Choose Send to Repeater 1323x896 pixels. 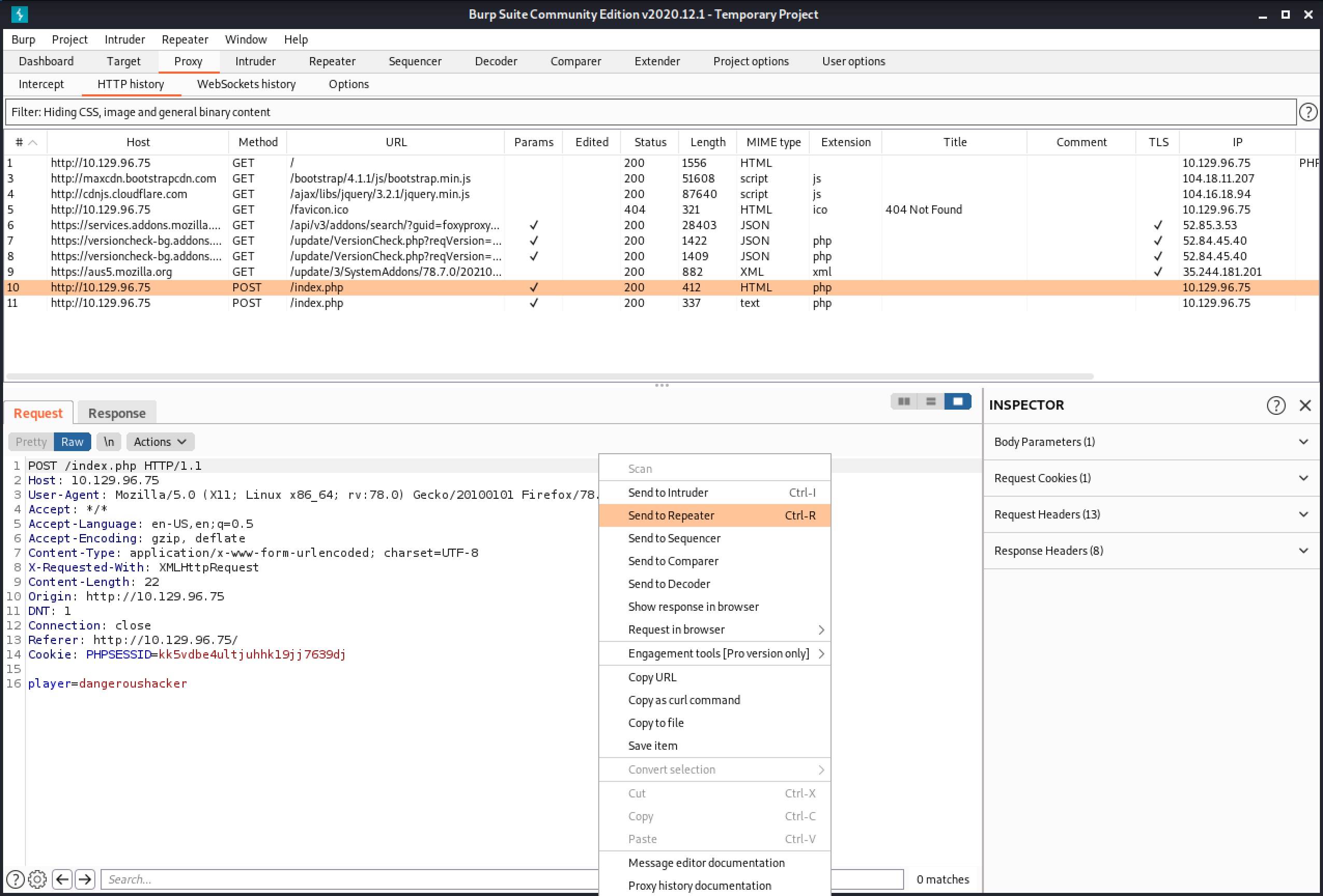click(x=715, y=516)
